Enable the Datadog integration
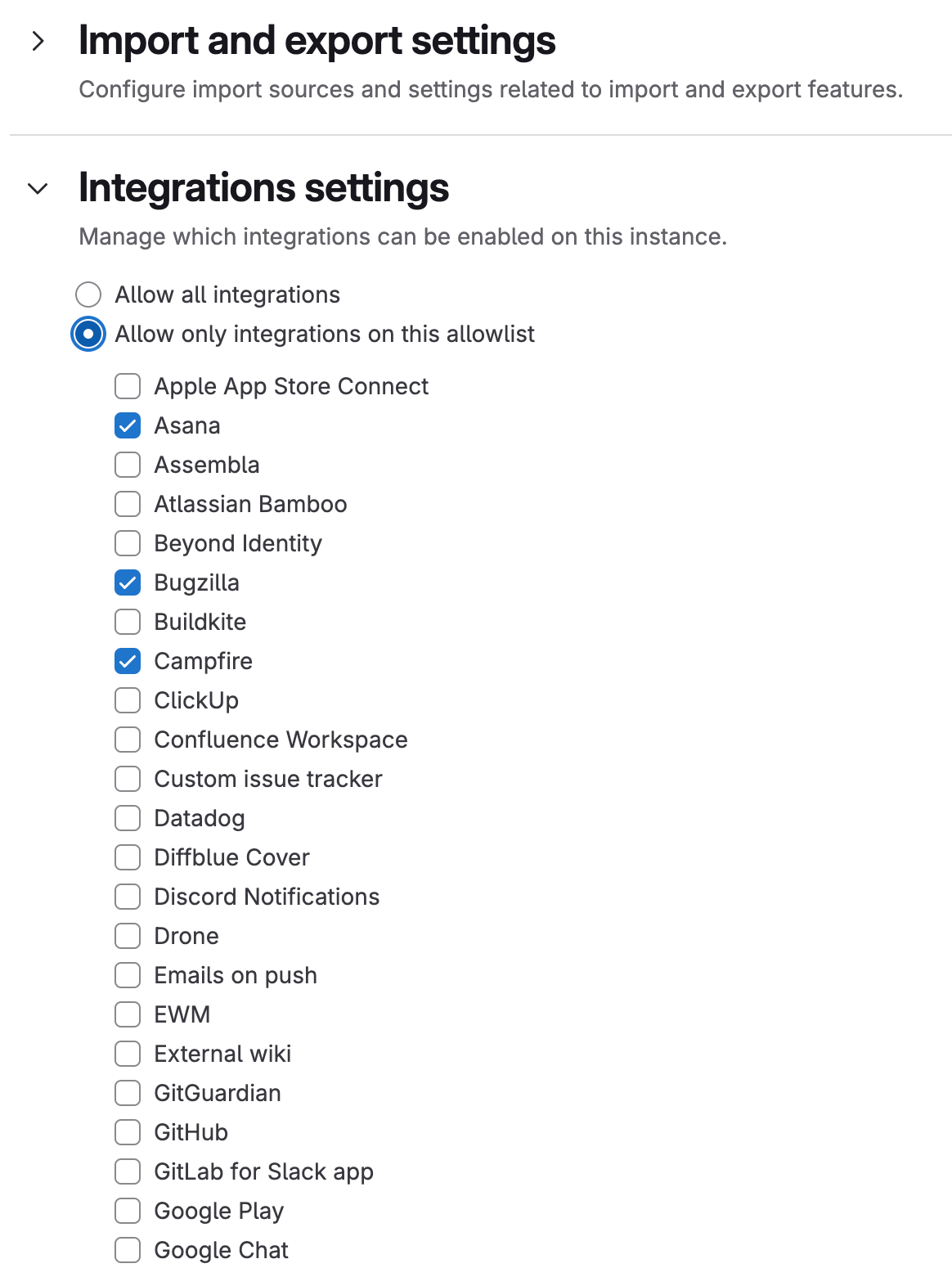 (128, 818)
